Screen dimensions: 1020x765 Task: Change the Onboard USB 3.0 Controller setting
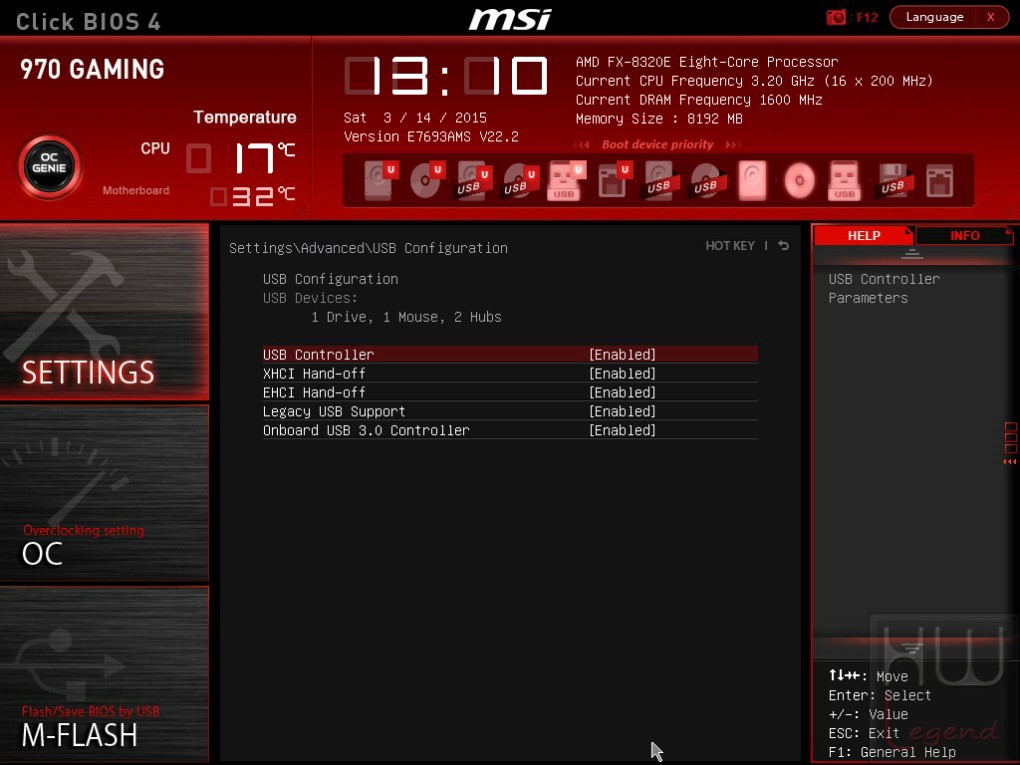pyautogui.click(x=510, y=430)
